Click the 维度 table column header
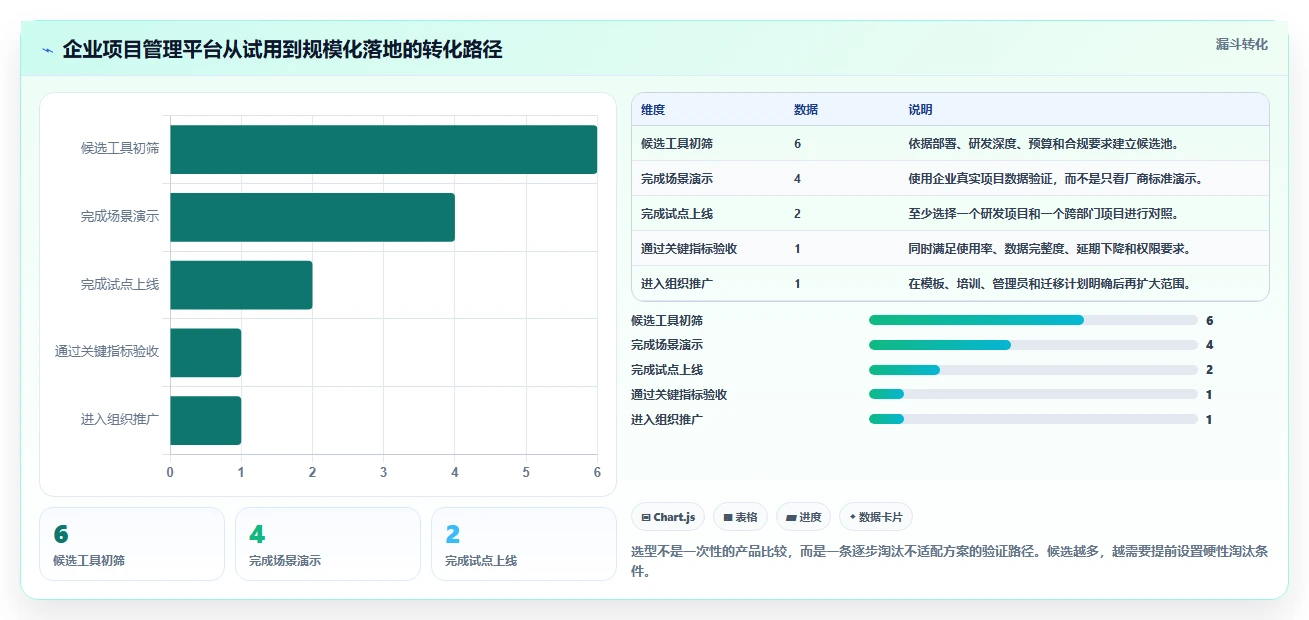Screen dimensions: 1309x620 pos(653,110)
